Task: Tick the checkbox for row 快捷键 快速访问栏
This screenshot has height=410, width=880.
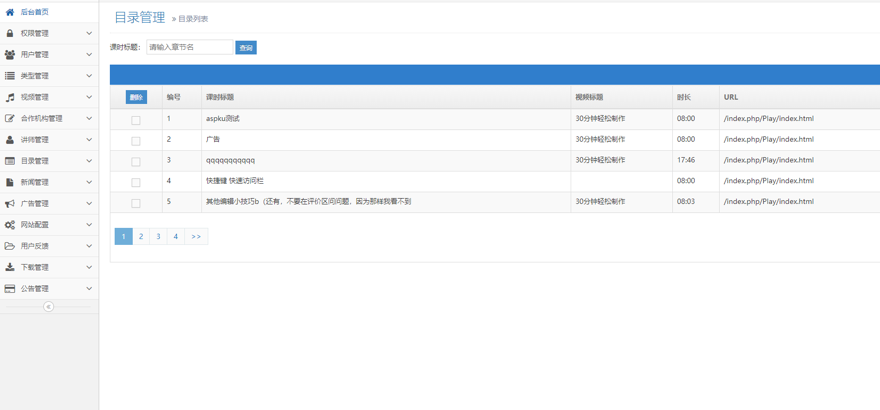Action: [136, 182]
